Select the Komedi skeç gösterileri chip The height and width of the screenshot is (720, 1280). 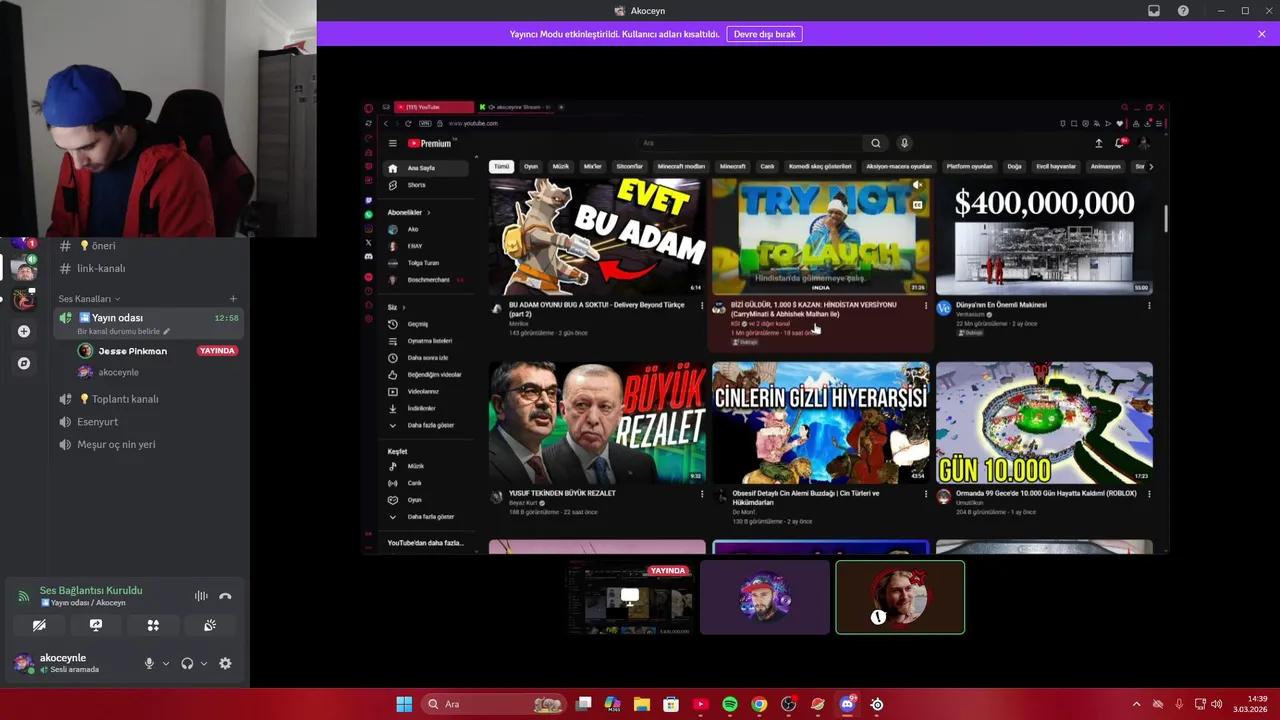[820, 167]
